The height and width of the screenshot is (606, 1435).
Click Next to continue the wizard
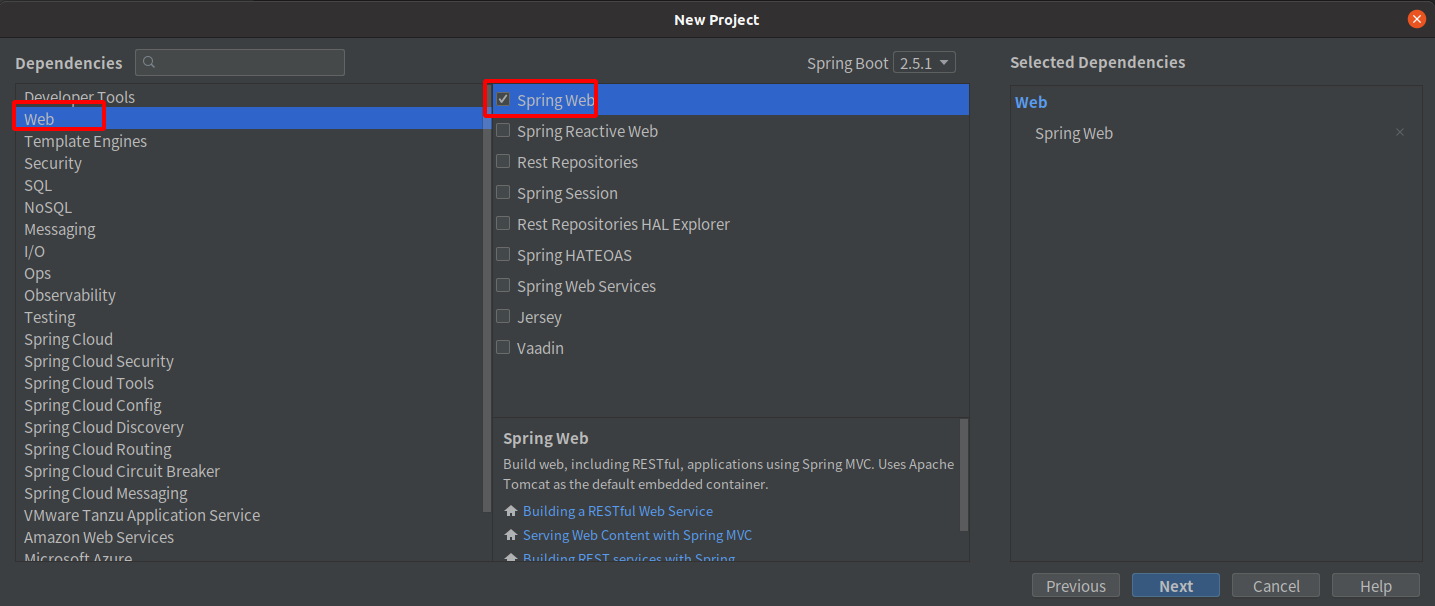point(1176,586)
